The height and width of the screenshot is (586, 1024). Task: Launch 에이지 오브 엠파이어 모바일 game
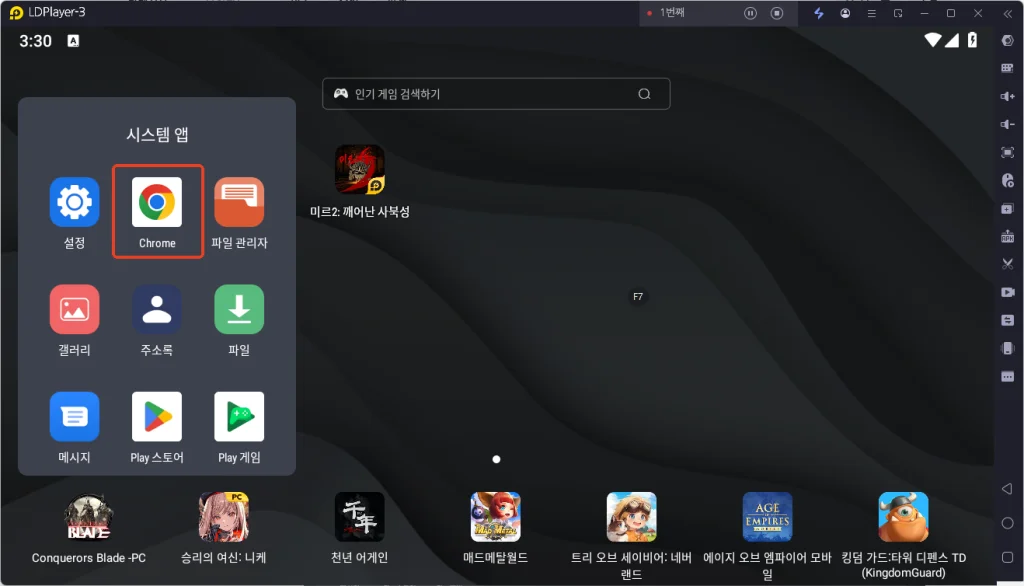pos(767,517)
